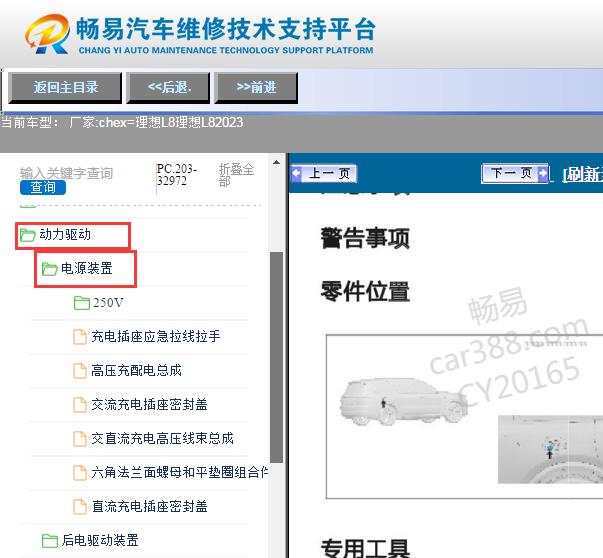Image resolution: width=603 pixels, height=558 pixels.
Task: Click the 零件位置 heading
Action: 365,291
